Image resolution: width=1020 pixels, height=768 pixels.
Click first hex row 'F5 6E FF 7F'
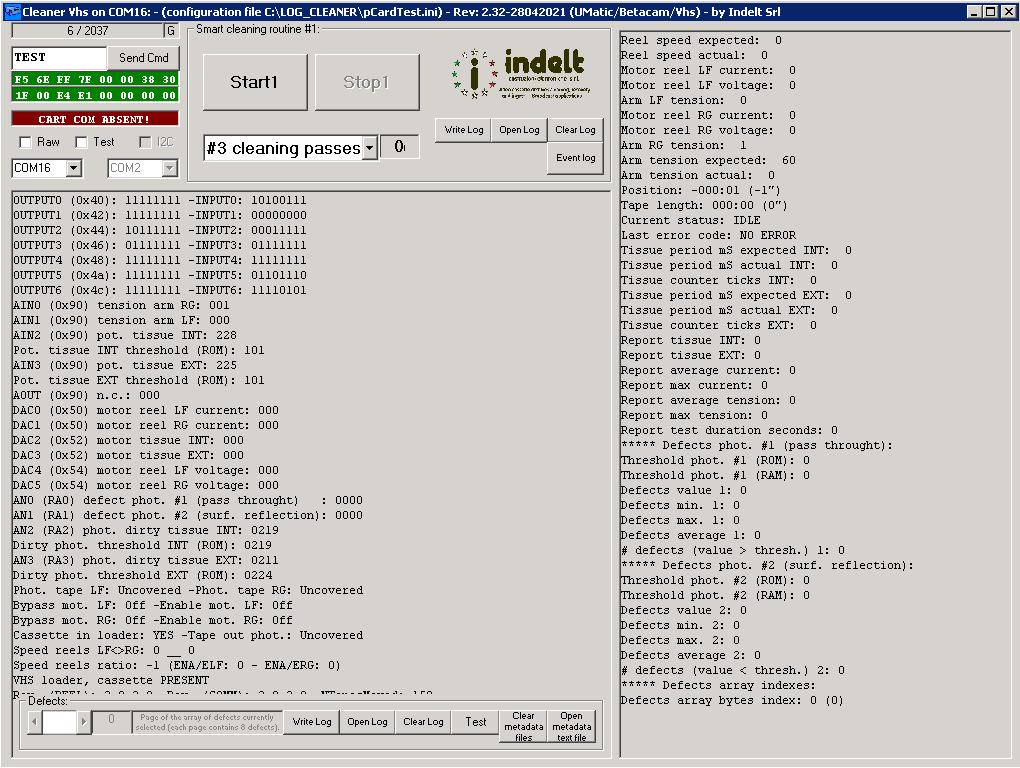click(95, 79)
